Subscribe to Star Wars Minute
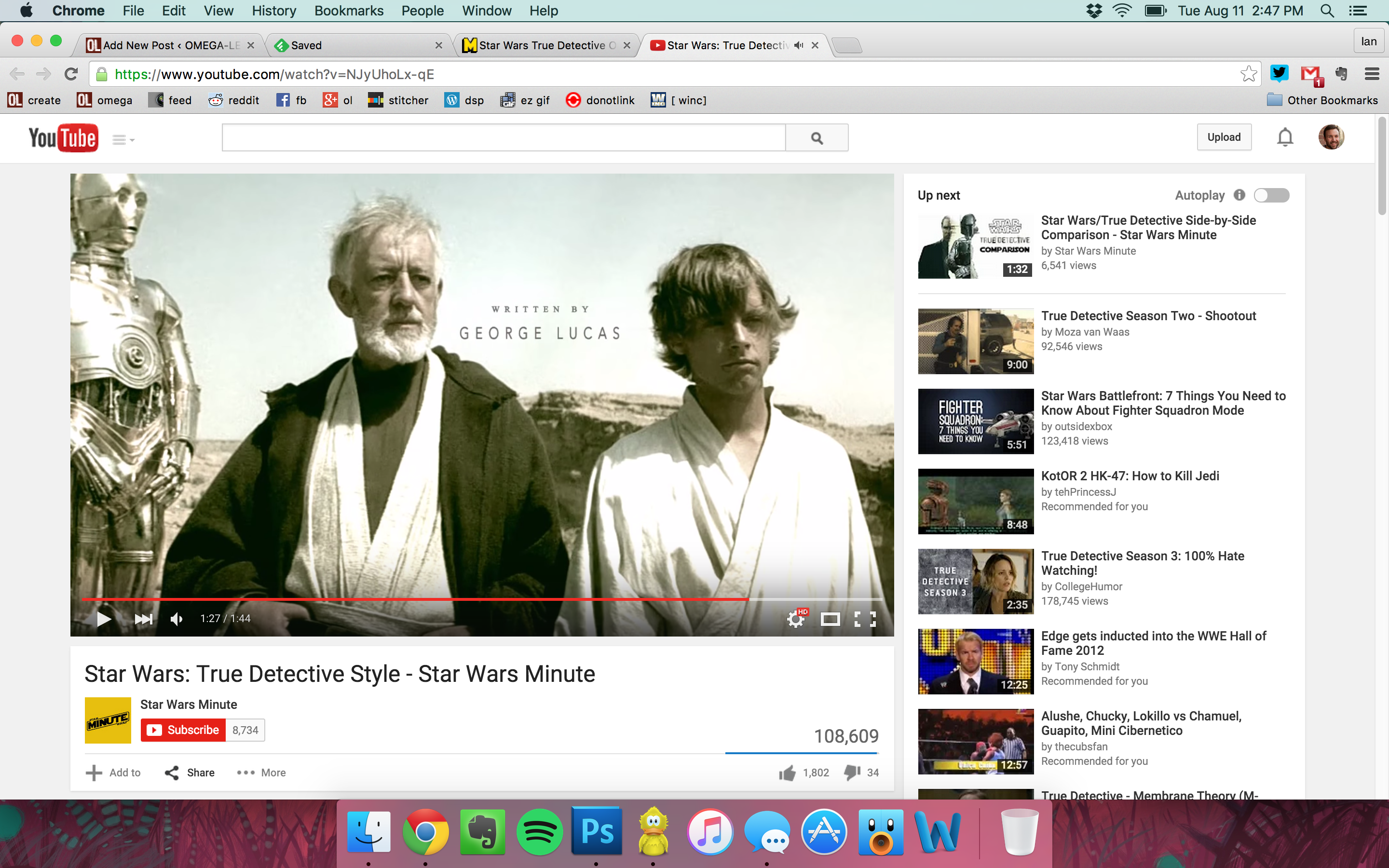This screenshot has width=1389, height=868. (183, 730)
